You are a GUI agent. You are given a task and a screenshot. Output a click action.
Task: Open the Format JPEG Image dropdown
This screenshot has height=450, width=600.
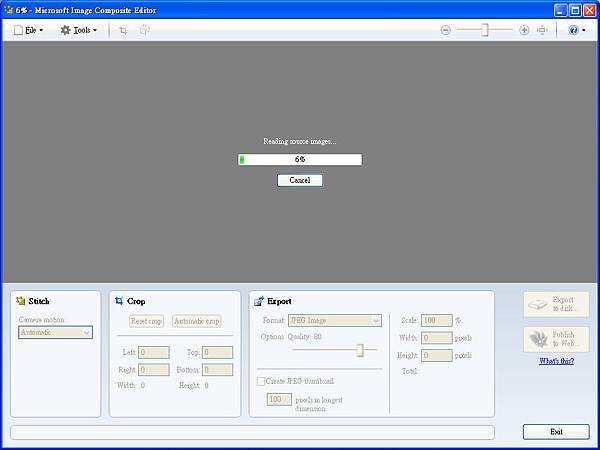click(x=335, y=321)
